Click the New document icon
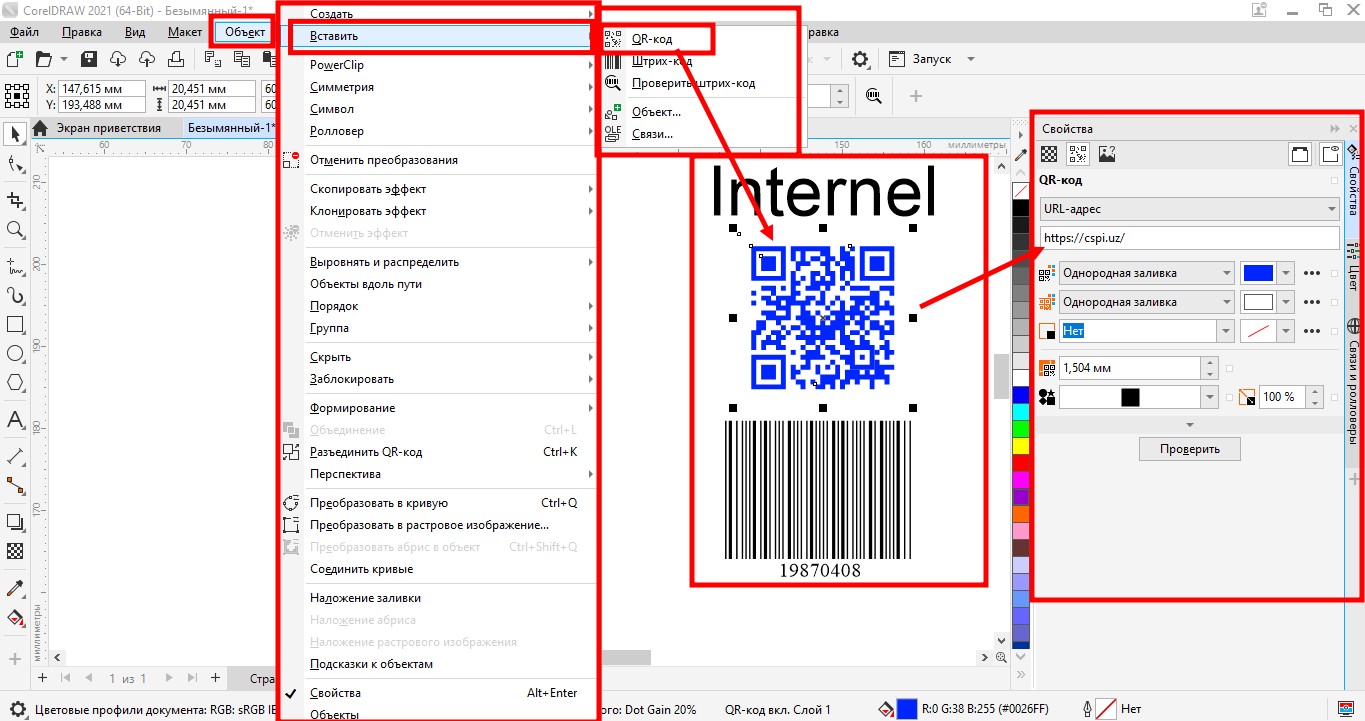The image size is (1365, 721). point(15,59)
